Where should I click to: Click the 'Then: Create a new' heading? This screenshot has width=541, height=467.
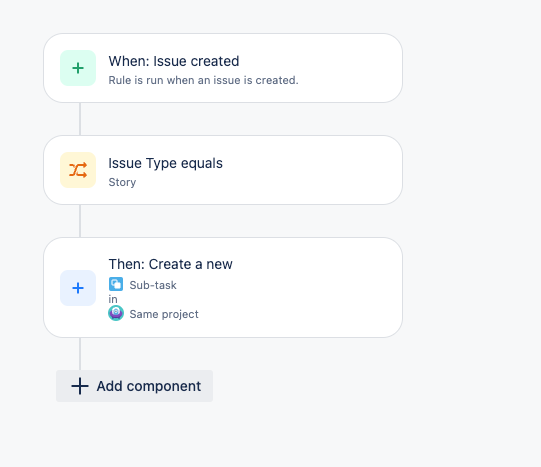pos(170,264)
